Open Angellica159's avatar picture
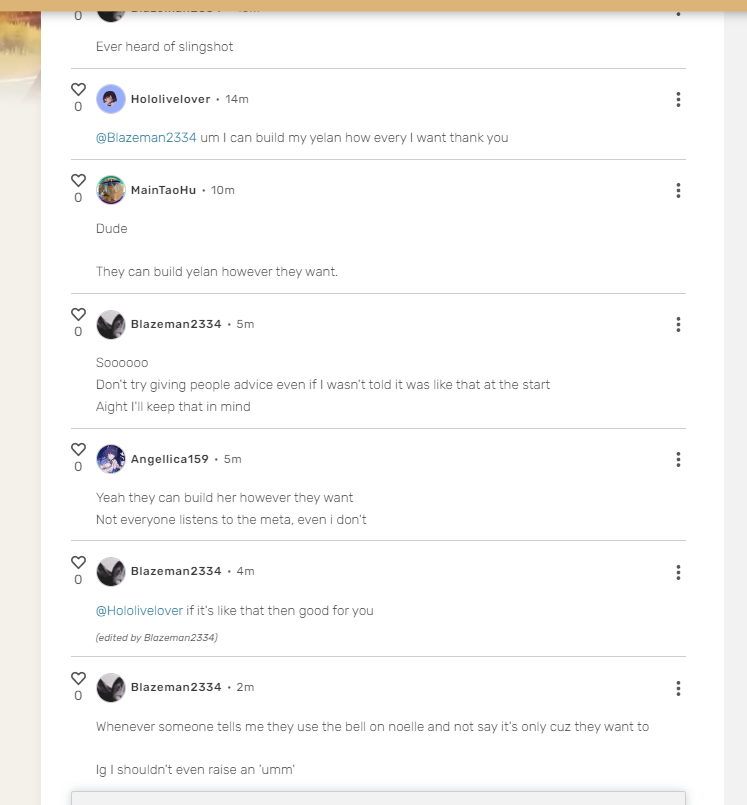 point(111,459)
